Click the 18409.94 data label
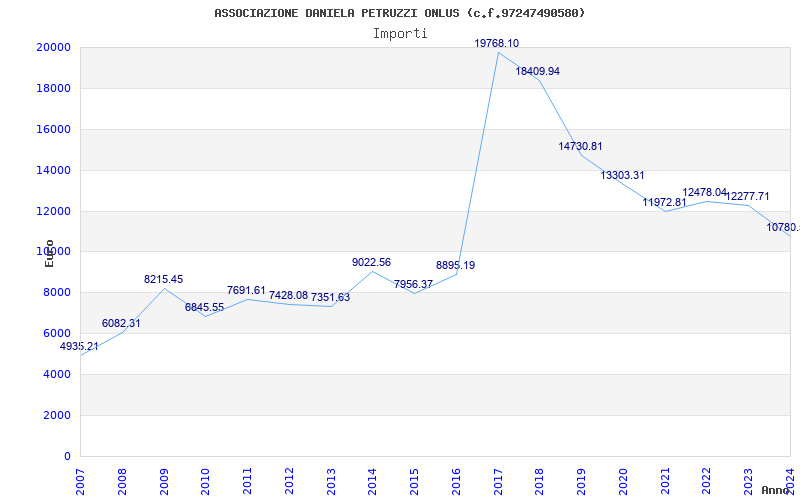Screen dimensions: 800x500 click(x=537, y=71)
